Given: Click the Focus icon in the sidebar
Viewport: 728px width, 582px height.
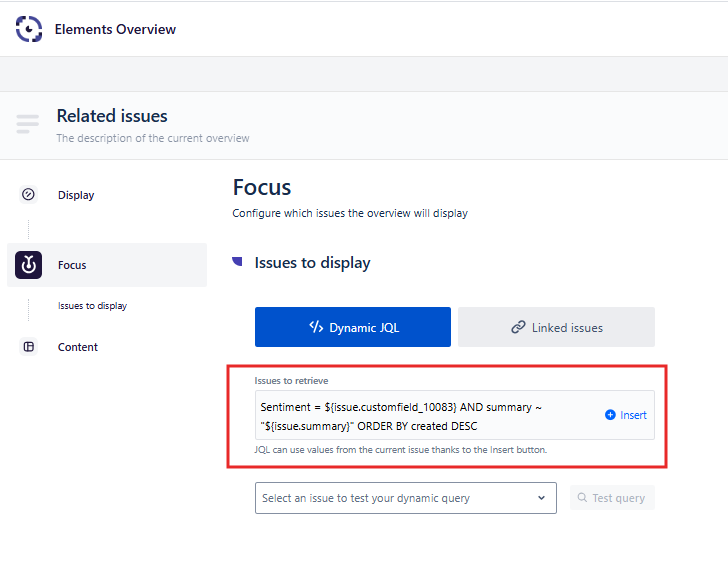Looking at the screenshot, I should tap(28, 265).
